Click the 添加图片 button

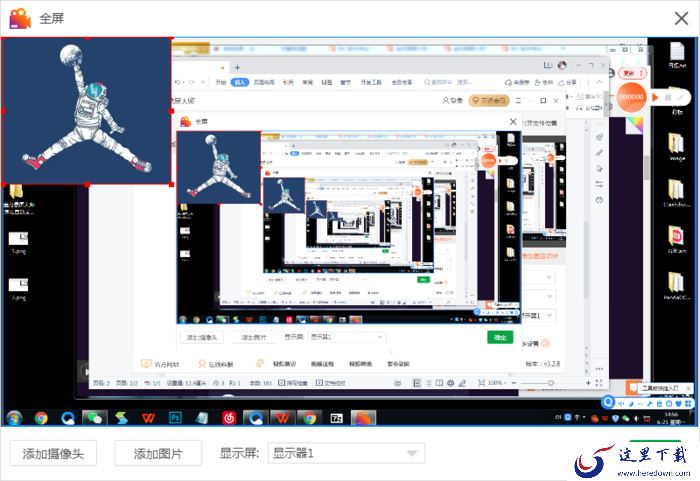pos(158,453)
